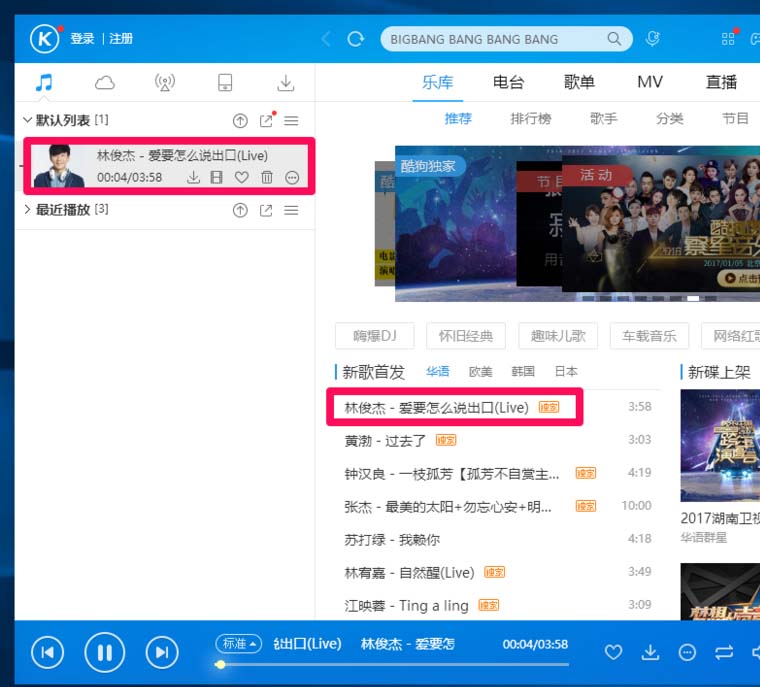
Task: Click the playback progress bar
Action: click(392, 664)
